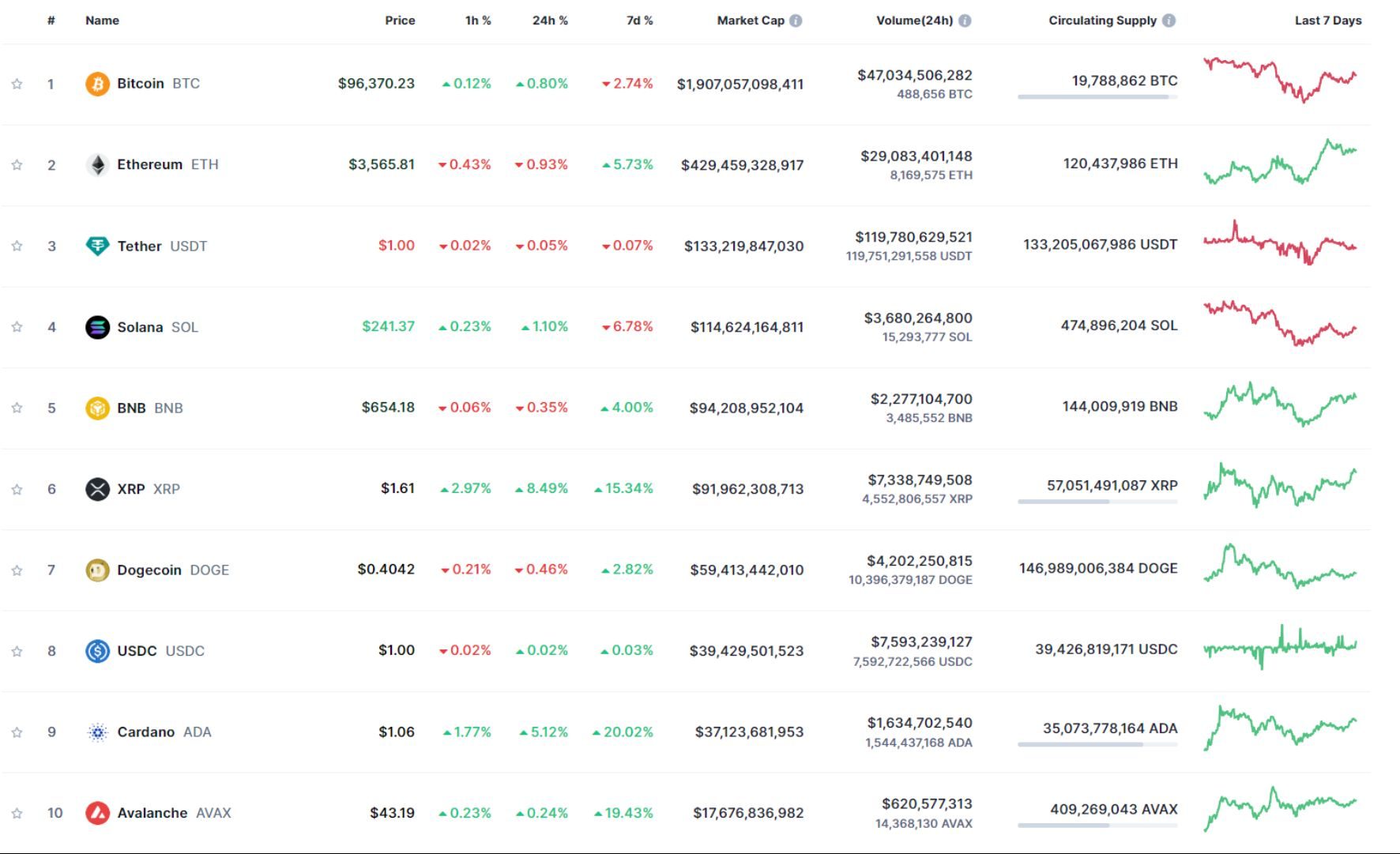This screenshot has height=854, width=1400.
Task: Click the Cardano logo icon
Action: [97, 732]
